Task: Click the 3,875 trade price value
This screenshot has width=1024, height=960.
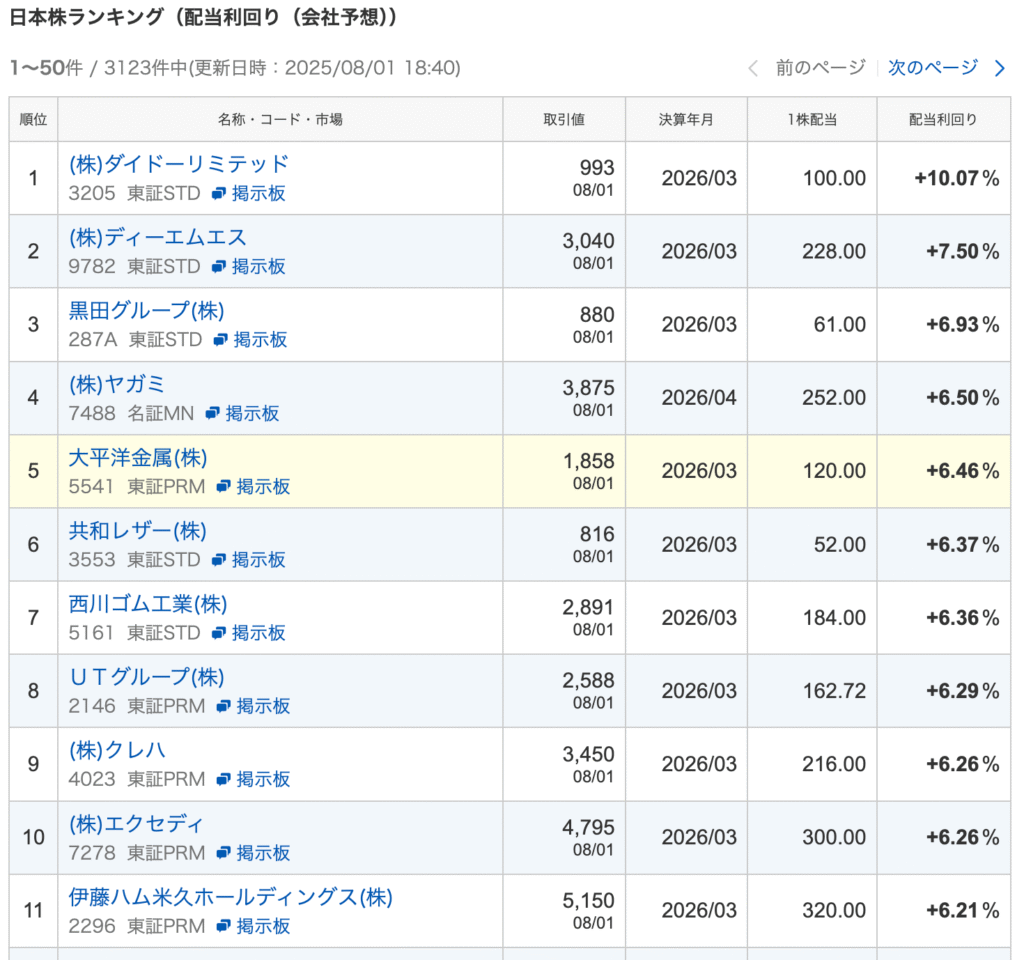Action: 588,388
